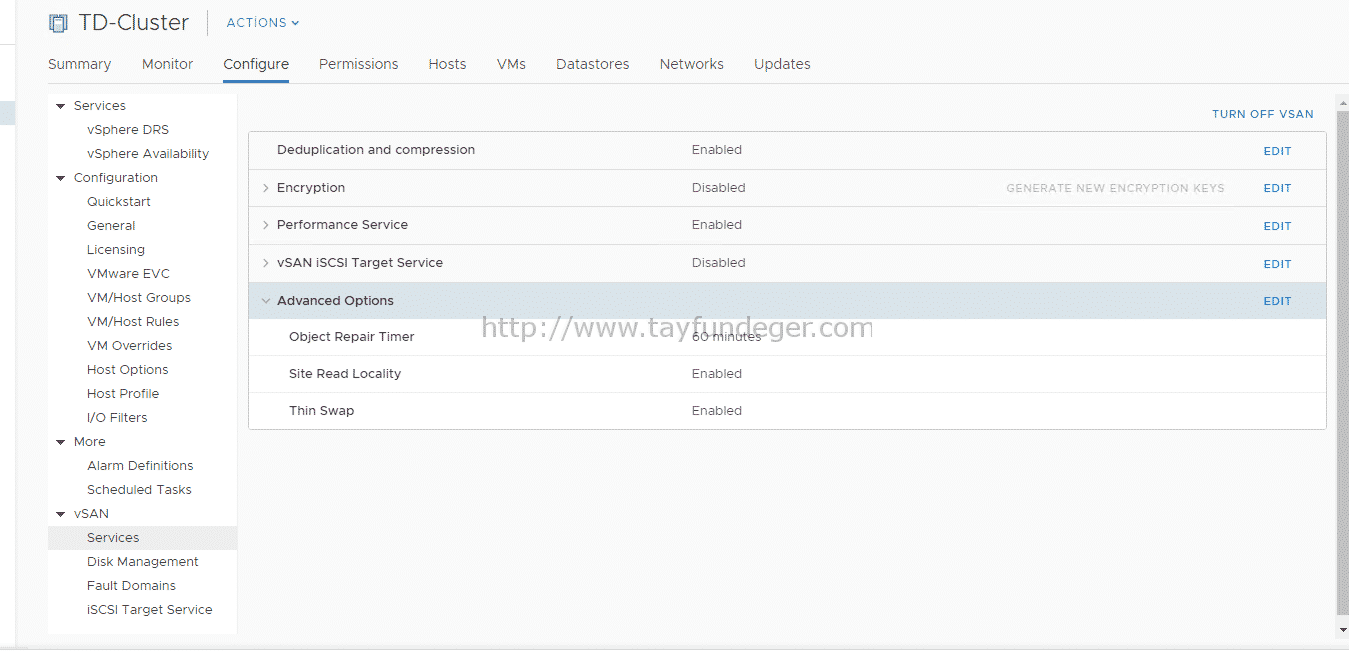Open the Networks tab

click(x=691, y=64)
